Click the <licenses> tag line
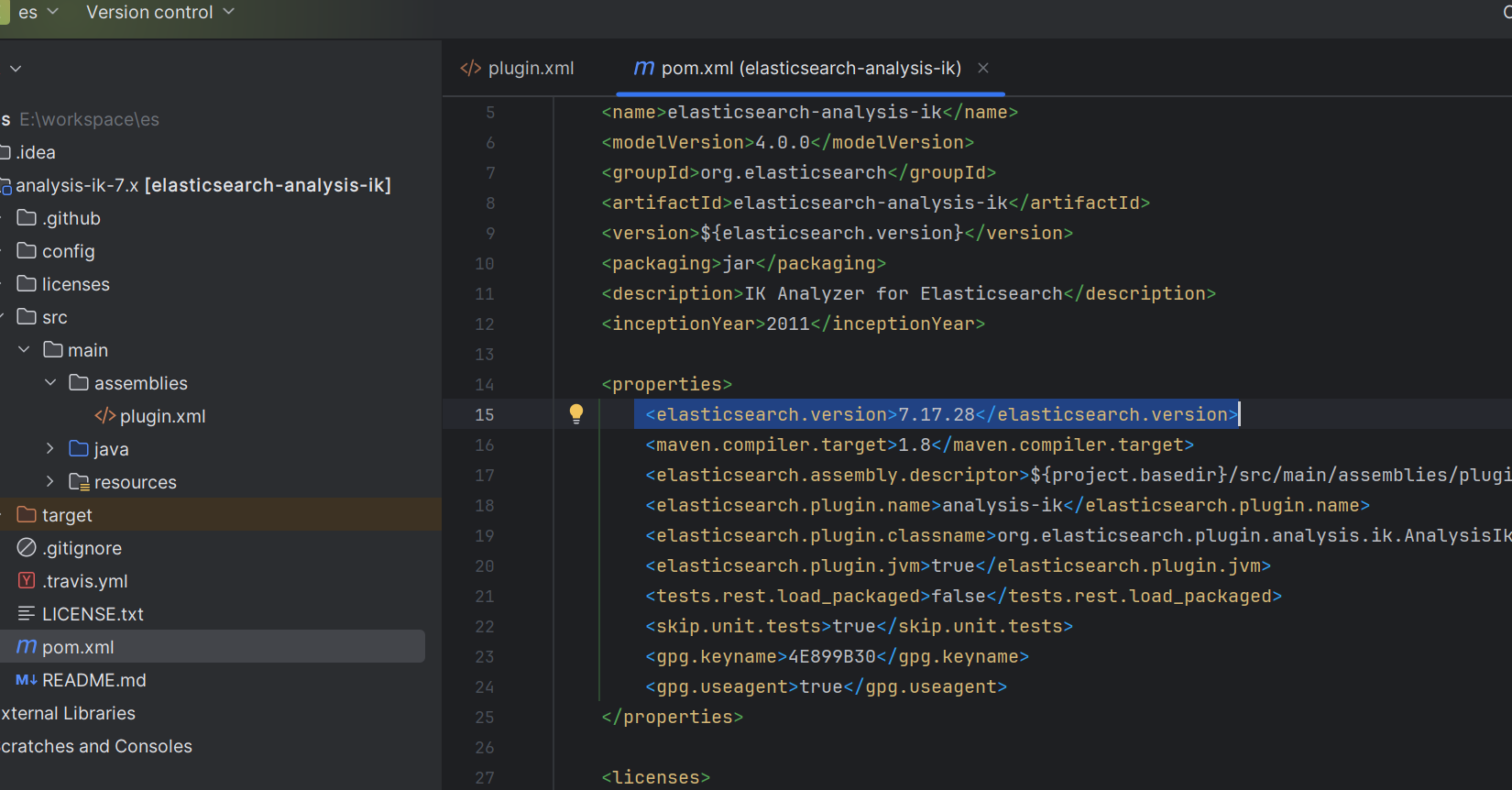 (x=655, y=777)
